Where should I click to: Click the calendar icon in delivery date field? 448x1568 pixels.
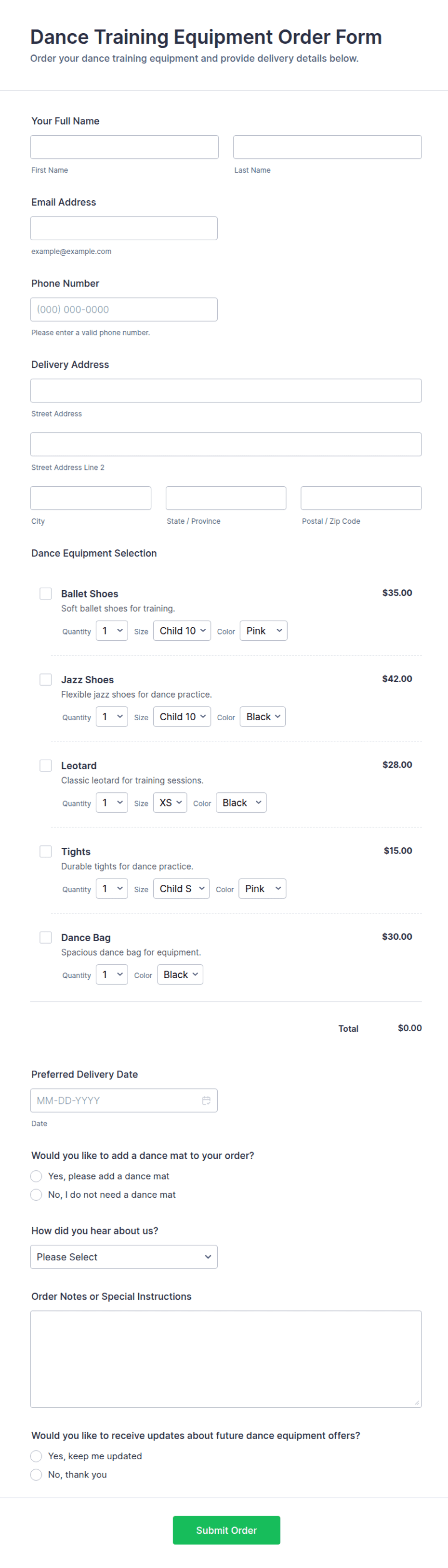[206, 1101]
